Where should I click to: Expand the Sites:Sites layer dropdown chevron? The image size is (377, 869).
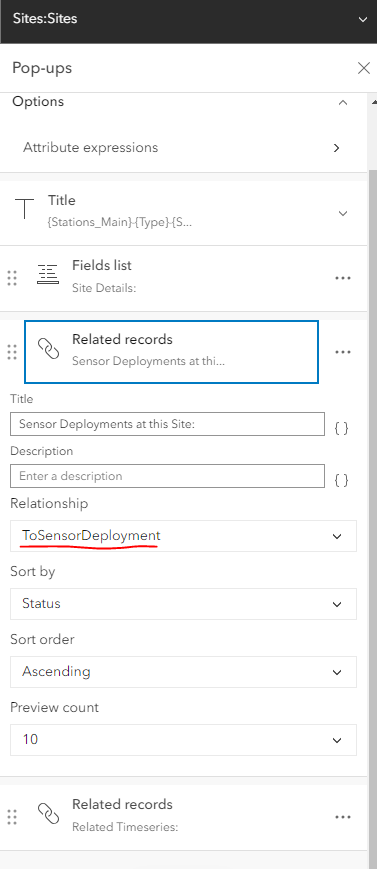(x=363, y=19)
